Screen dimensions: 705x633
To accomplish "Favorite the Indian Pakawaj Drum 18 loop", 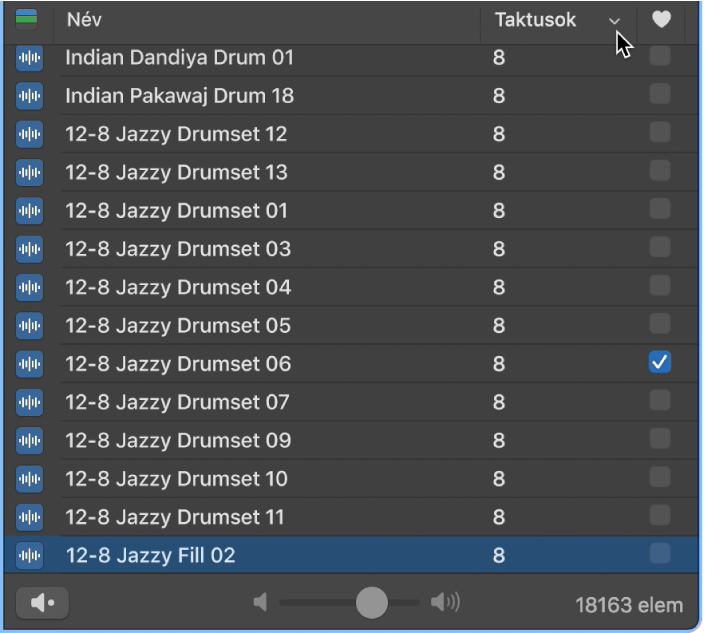I will tap(660, 95).
